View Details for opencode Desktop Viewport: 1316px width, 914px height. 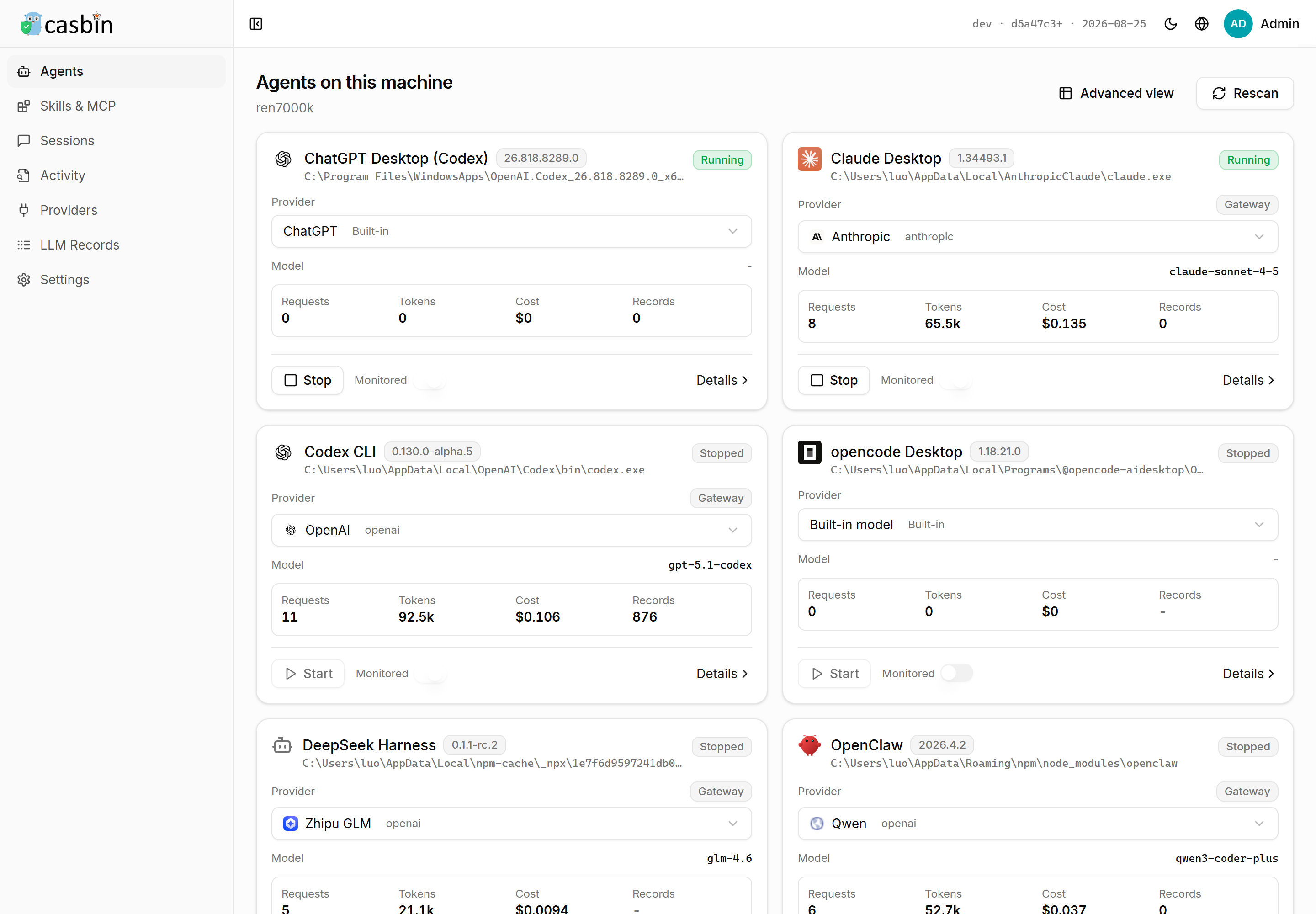(1248, 674)
